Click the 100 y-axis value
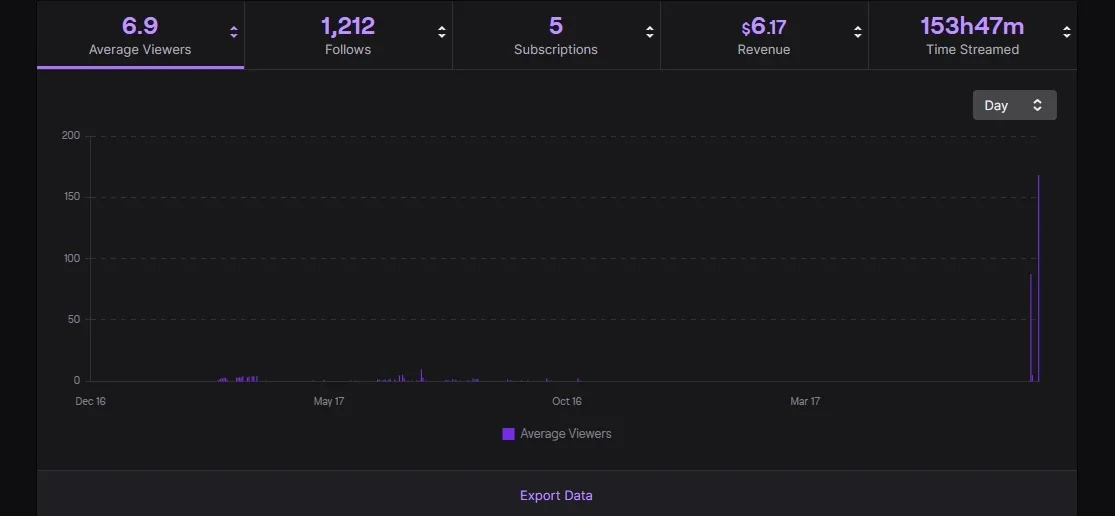Viewport: 1115px width, 516px height. click(71, 258)
